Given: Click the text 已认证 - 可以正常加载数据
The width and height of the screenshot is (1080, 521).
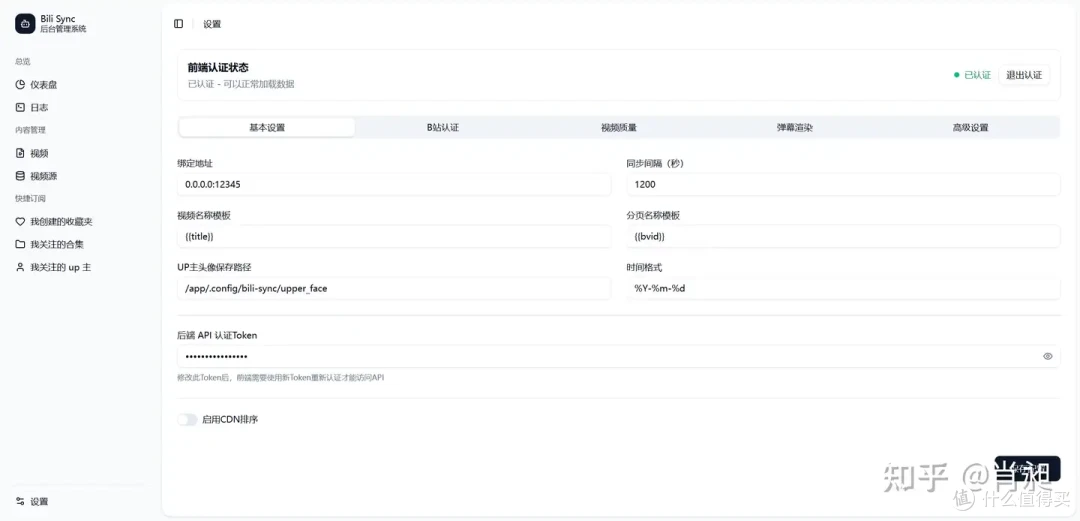Looking at the screenshot, I should point(241,84).
